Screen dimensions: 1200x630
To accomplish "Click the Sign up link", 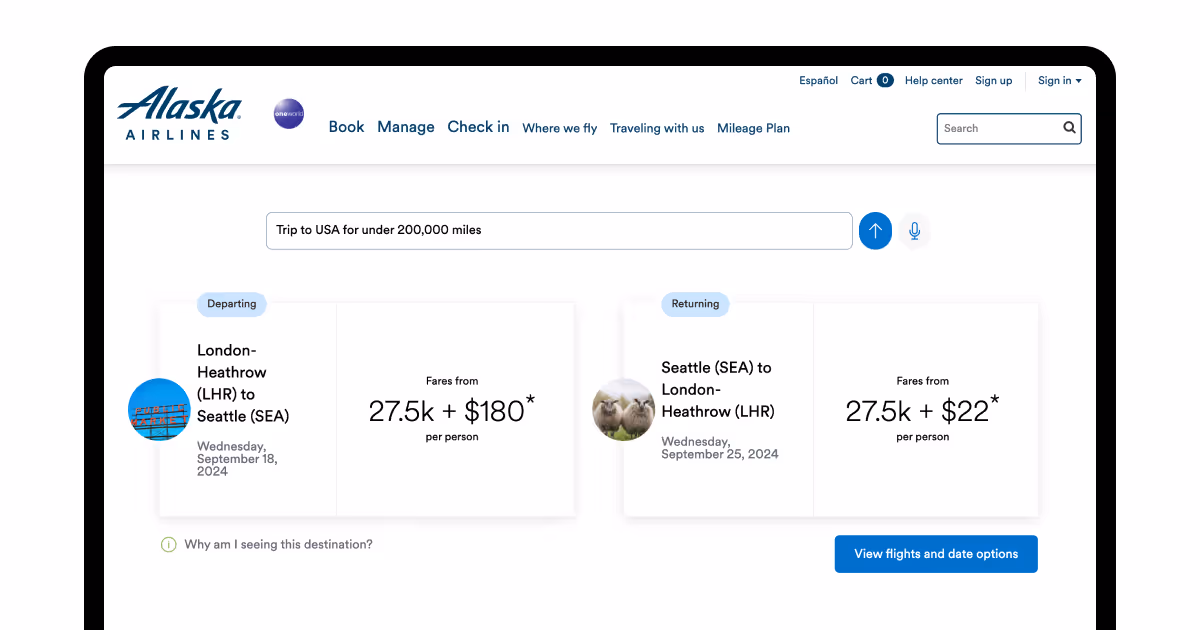I will tap(993, 81).
